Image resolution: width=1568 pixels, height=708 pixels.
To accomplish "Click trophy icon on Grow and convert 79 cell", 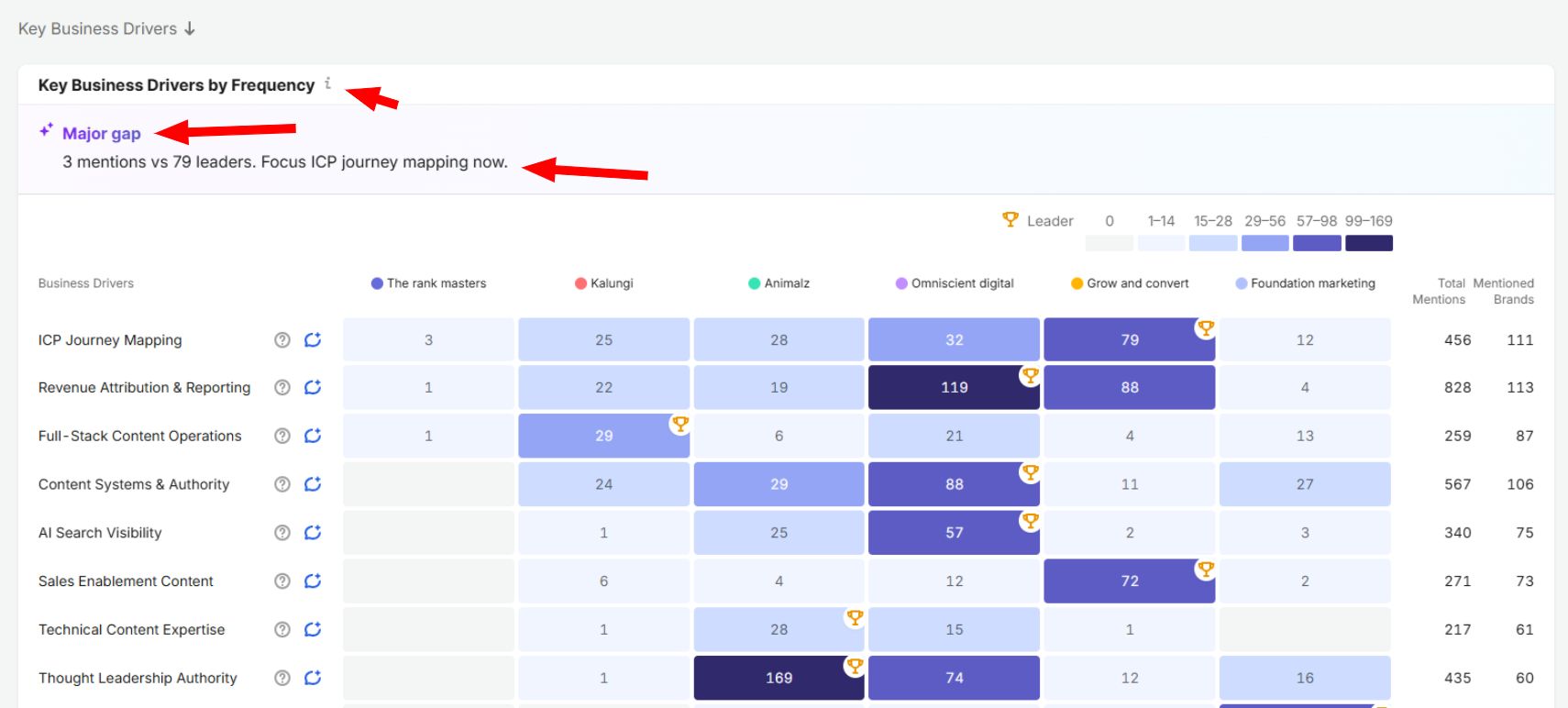I will tap(1206, 327).
